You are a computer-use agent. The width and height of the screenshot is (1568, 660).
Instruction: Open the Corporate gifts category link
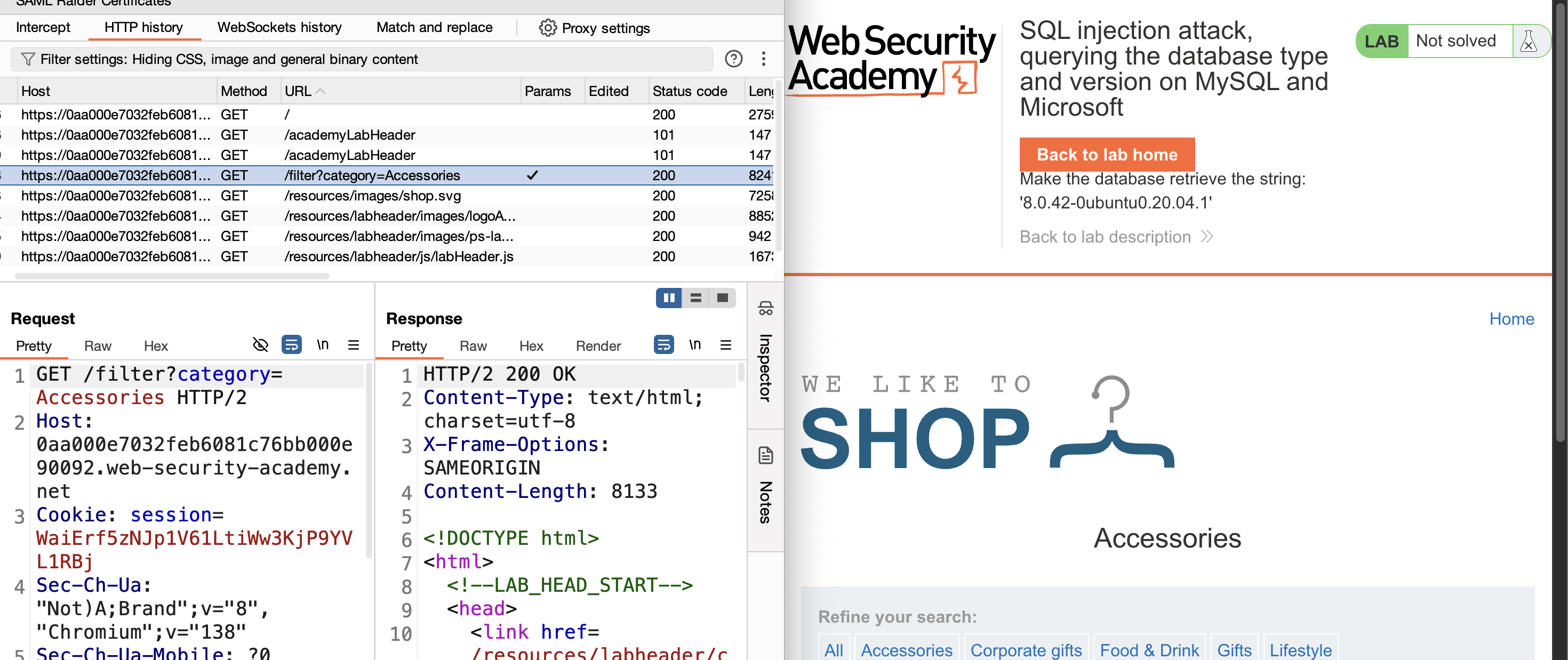point(1026,649)
